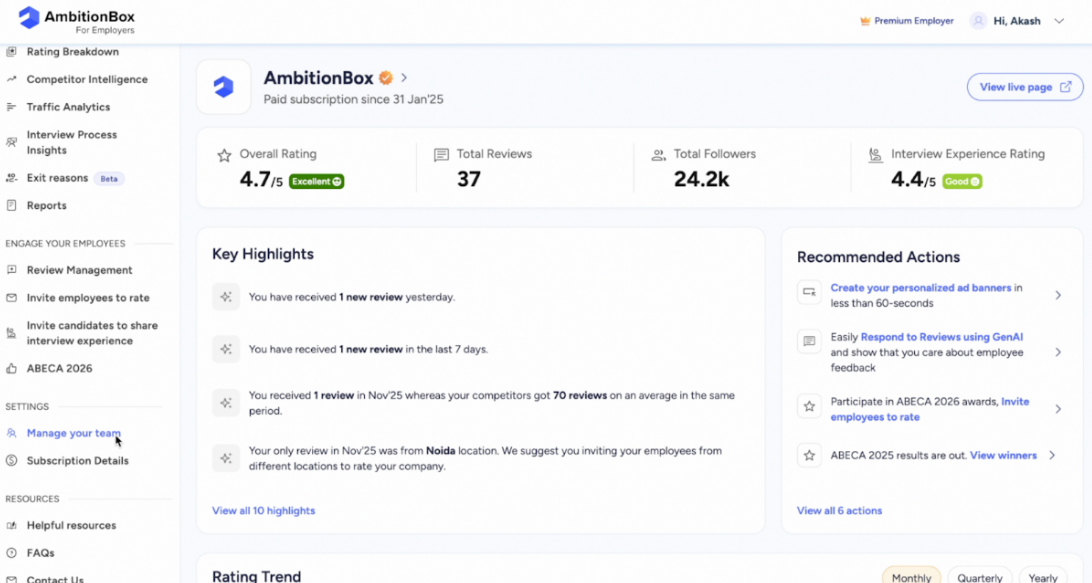Image resolution: width=1092 pixels, height=583 pixels.
Task: Click the user avatar icon beside Hi, Akash
Action: click(979, 21)
